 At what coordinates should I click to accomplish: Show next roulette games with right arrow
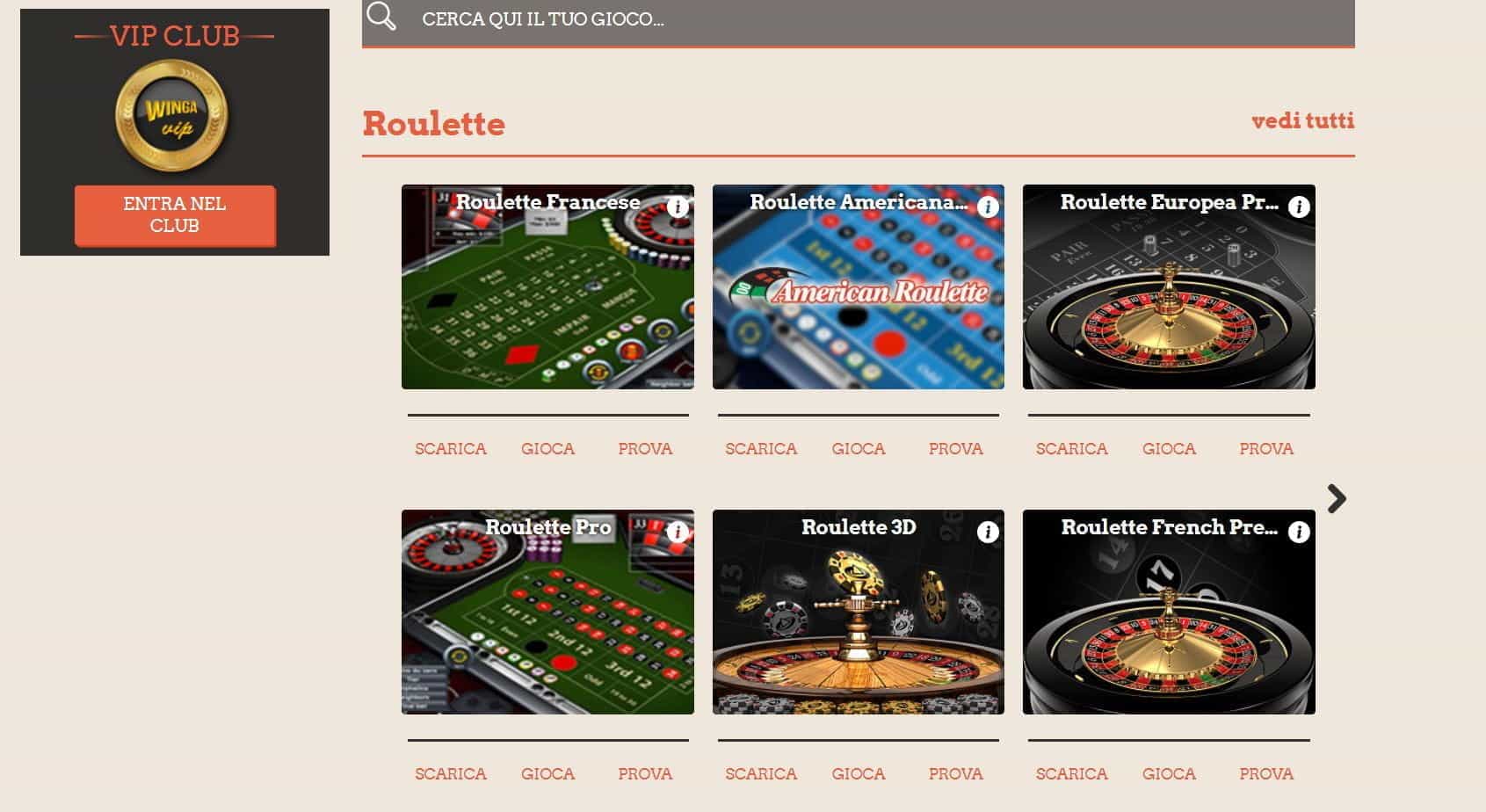(1337, 498)
